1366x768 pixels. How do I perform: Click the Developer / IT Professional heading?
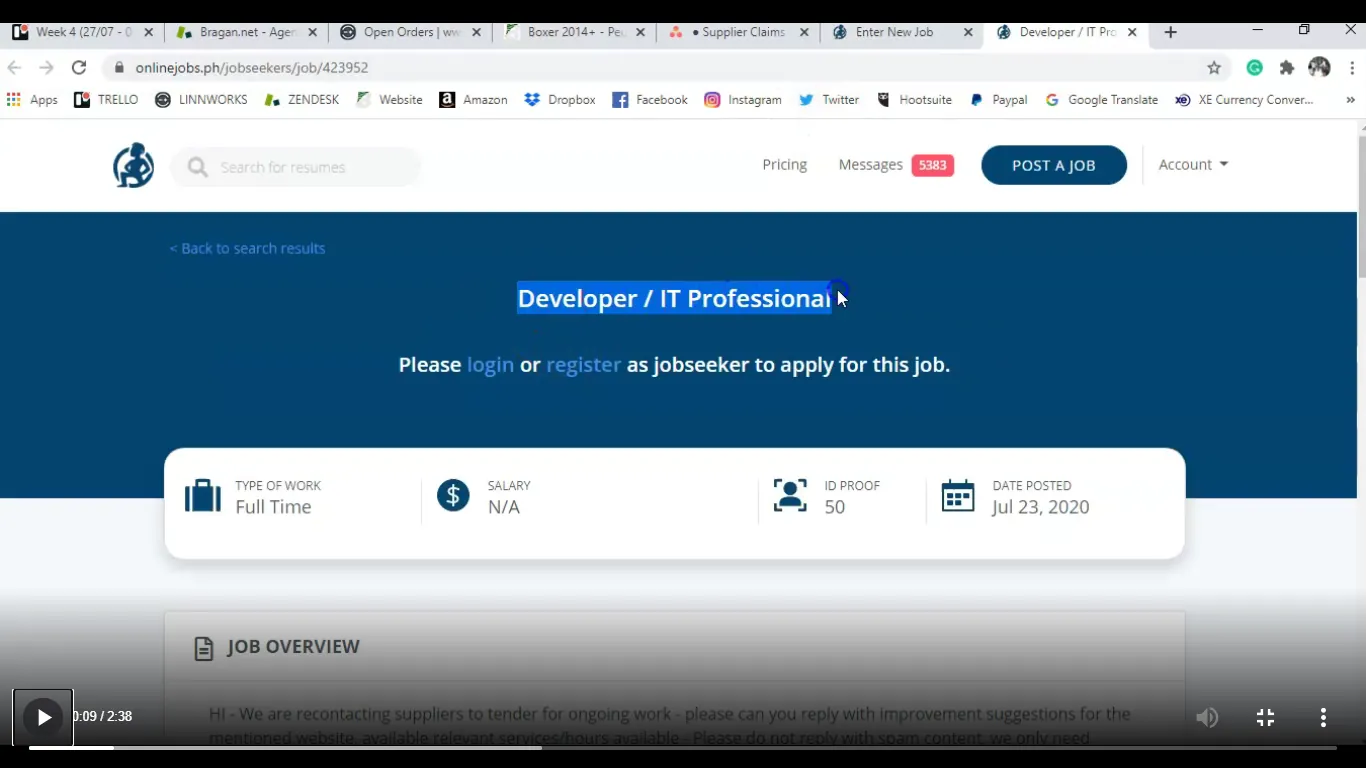pyautogui.click(x=674, y=298)
